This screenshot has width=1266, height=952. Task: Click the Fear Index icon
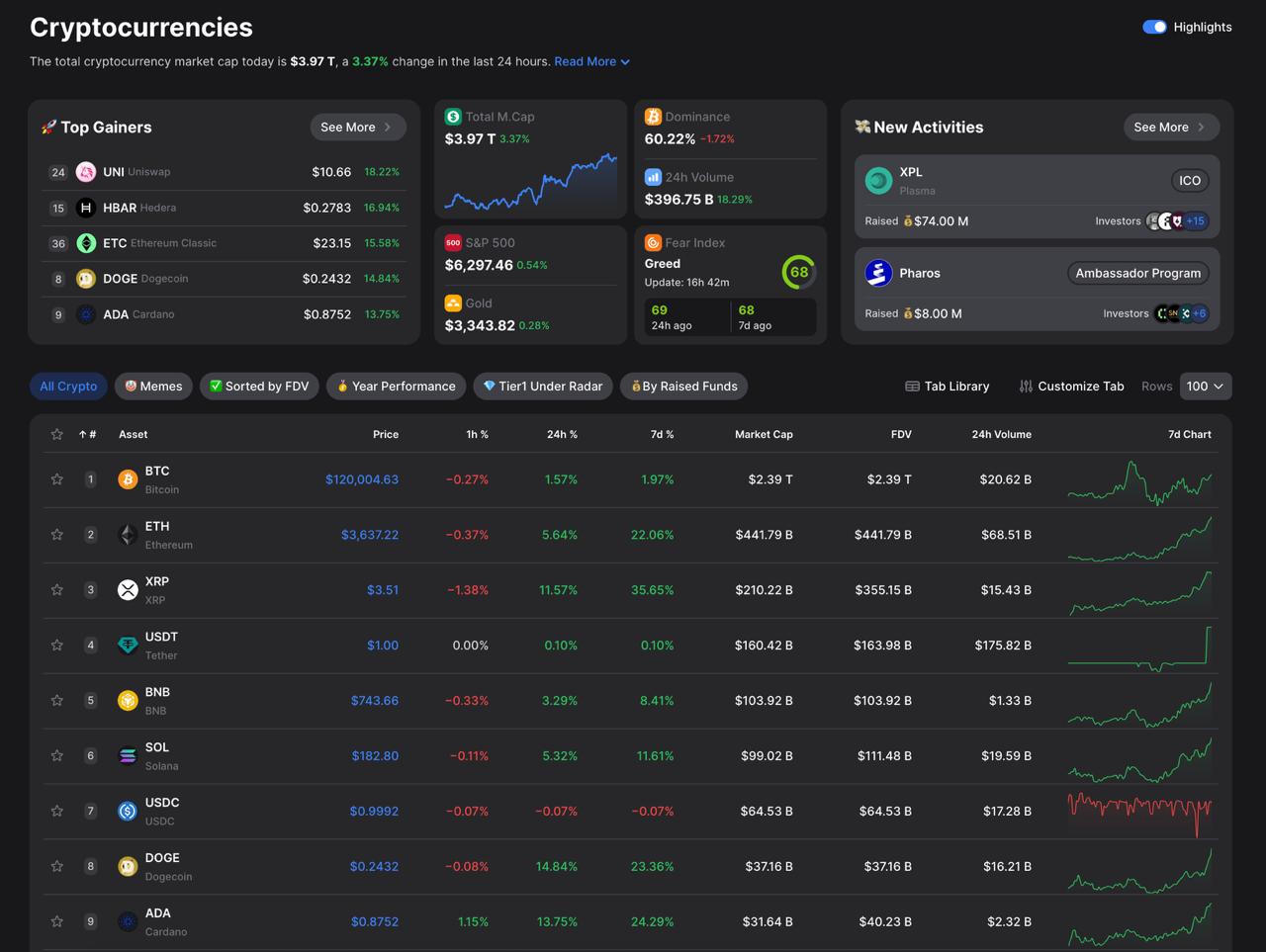click(653, 242)
